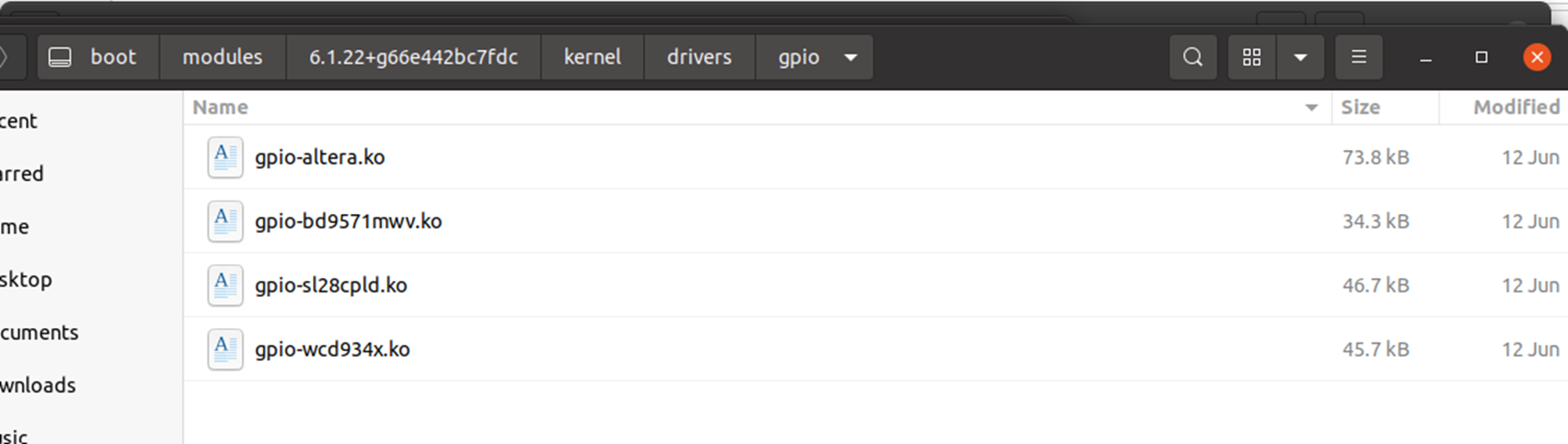Sort files by Modified column
The height and width of the screenshot is (444, 1568).
[x=1515, y=108]
